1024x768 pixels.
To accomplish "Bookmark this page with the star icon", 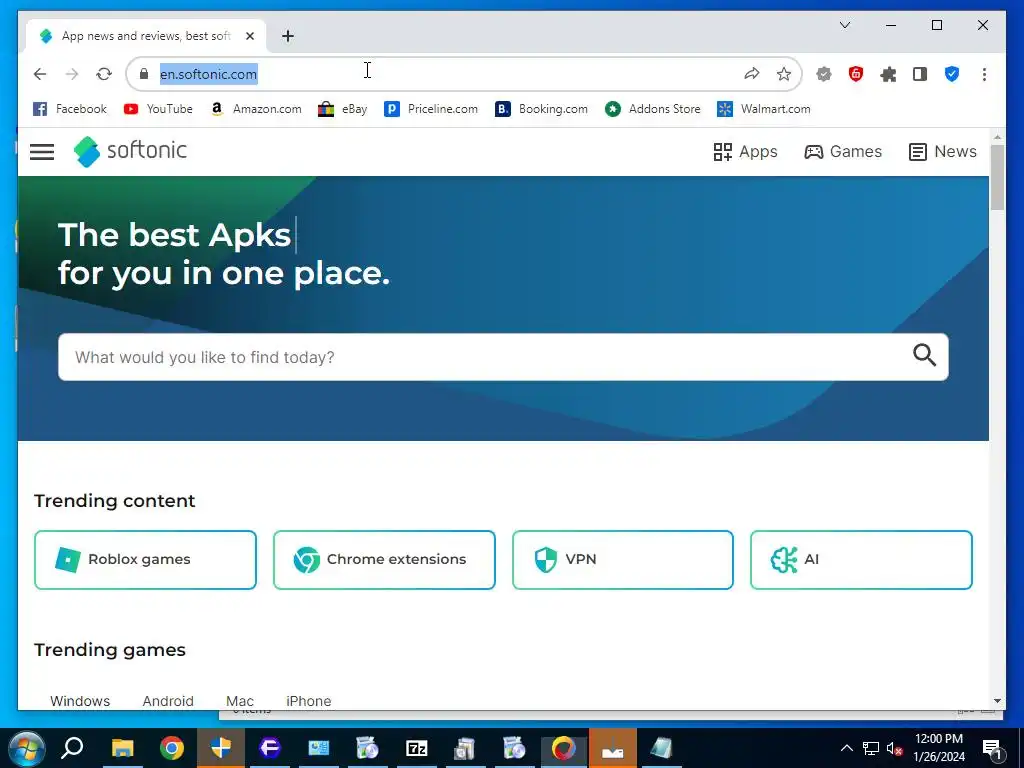I will click(x=784, y=74).
